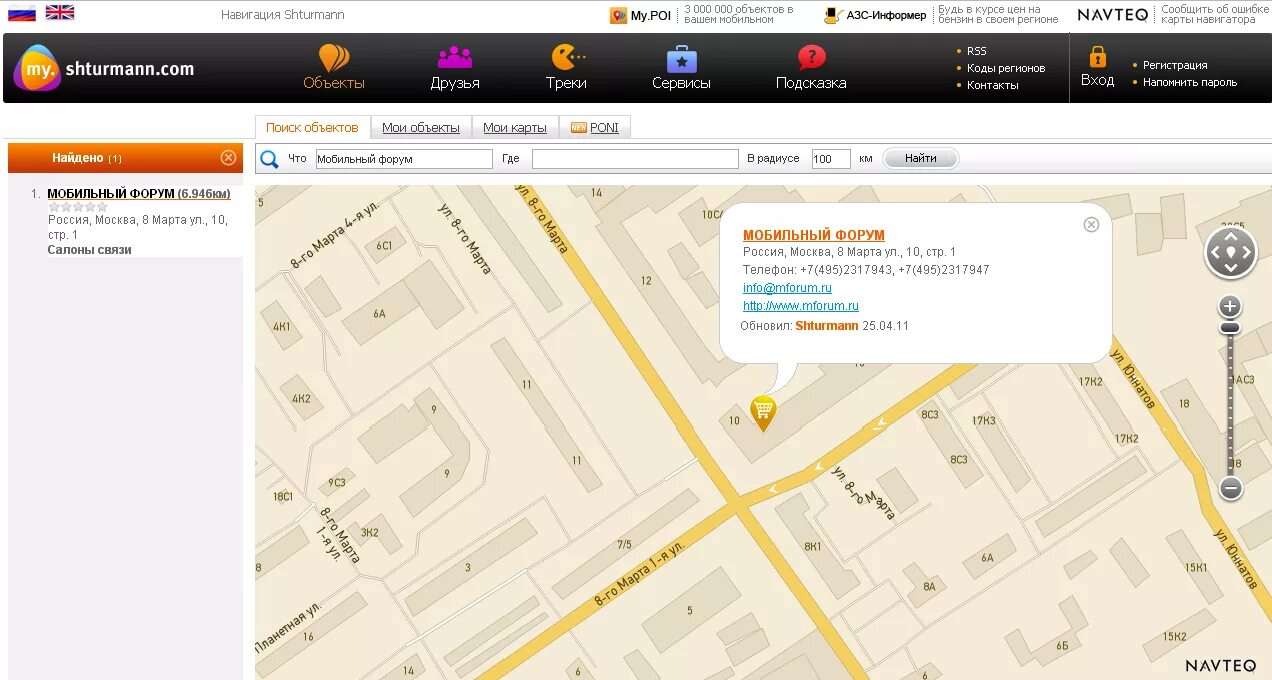Click the Найдено (1) panel header
This screenshot has height=680, width=1272.
tap(125, 158)
